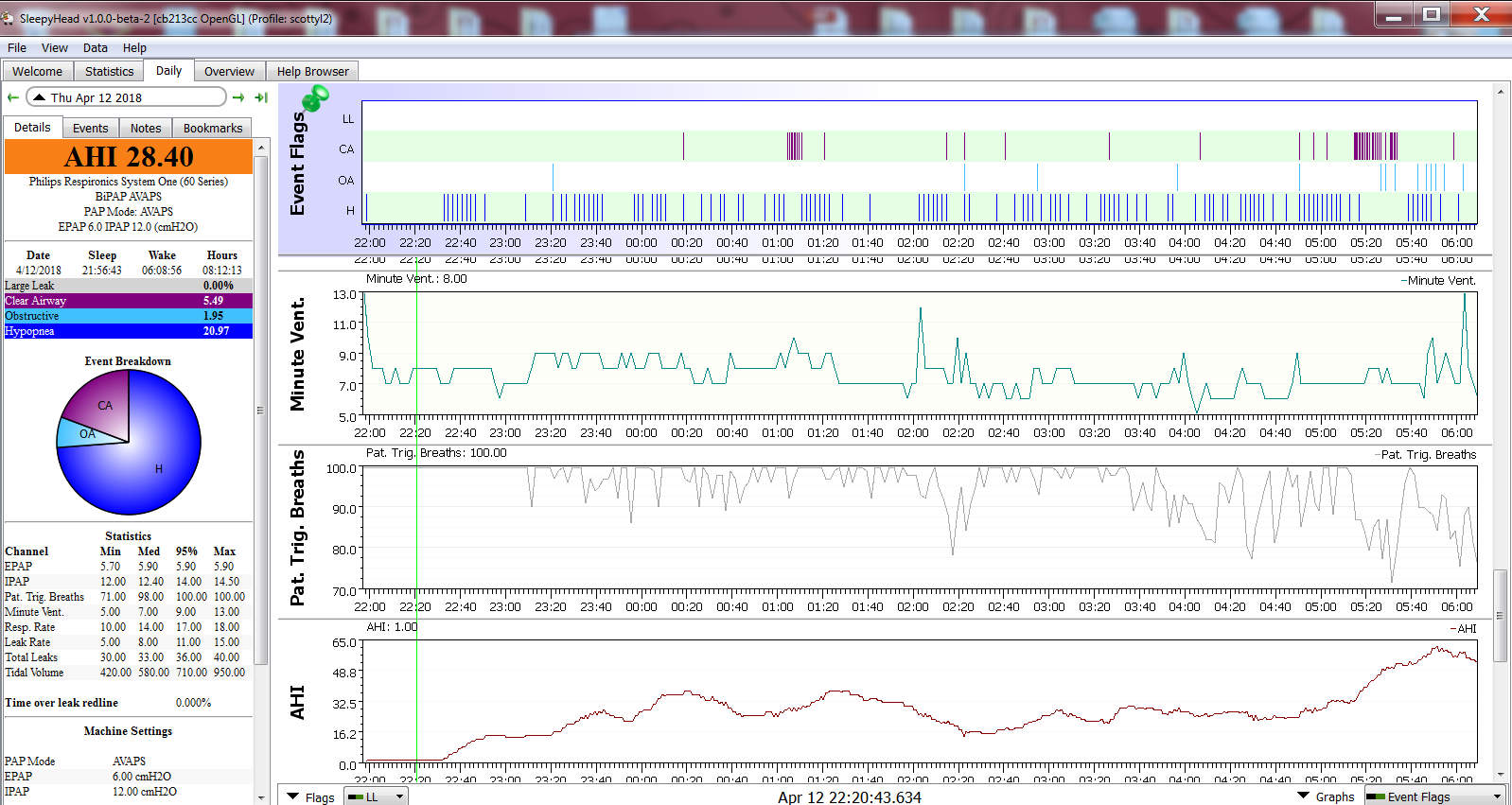Switch to the Overview tab
The width and height of the screenshot is (1512, 805).
pos(230,71)
